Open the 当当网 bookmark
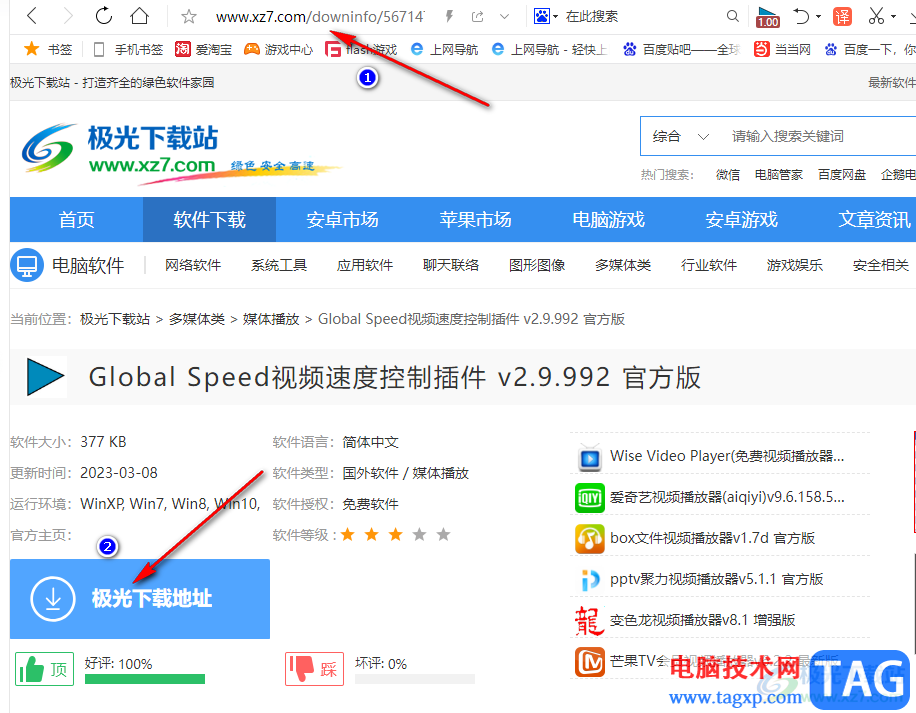Viewport: 916px width, 713px height. 782,50
